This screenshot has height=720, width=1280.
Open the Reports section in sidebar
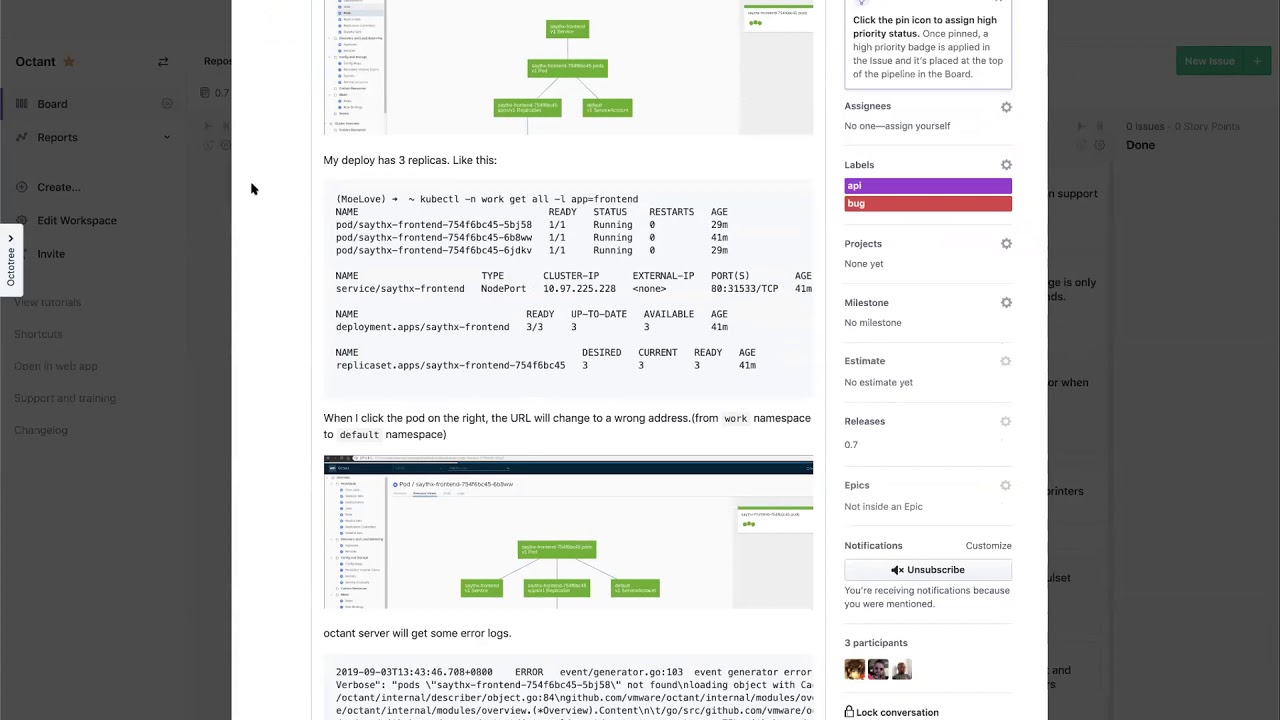pyautogui.click(x=57, y=137)
